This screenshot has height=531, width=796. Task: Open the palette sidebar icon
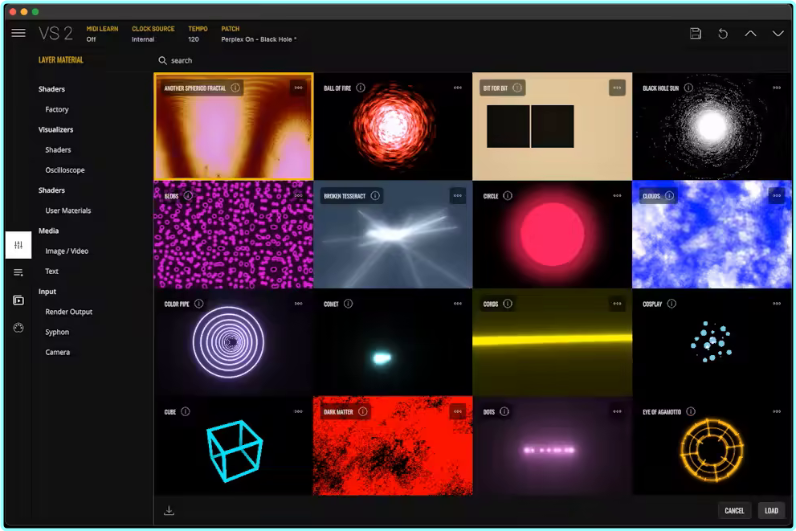click(x=18, y=327)
